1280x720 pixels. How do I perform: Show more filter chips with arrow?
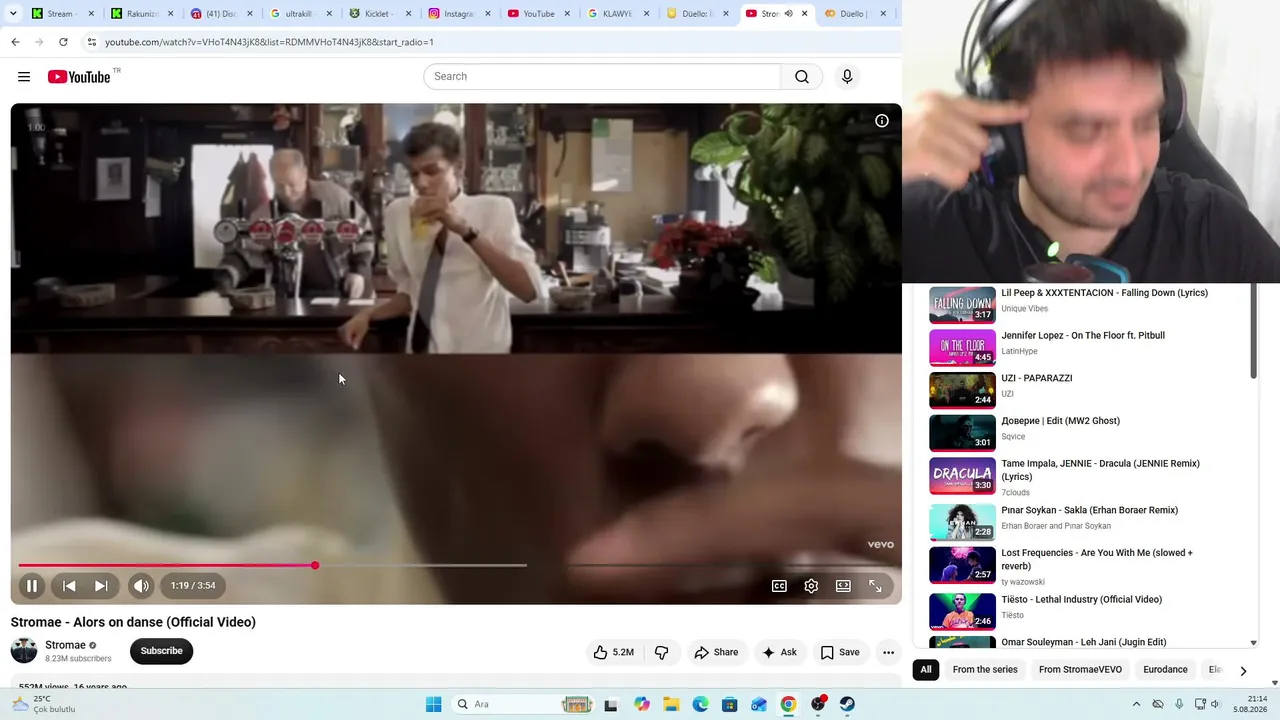click(1243, 670)
